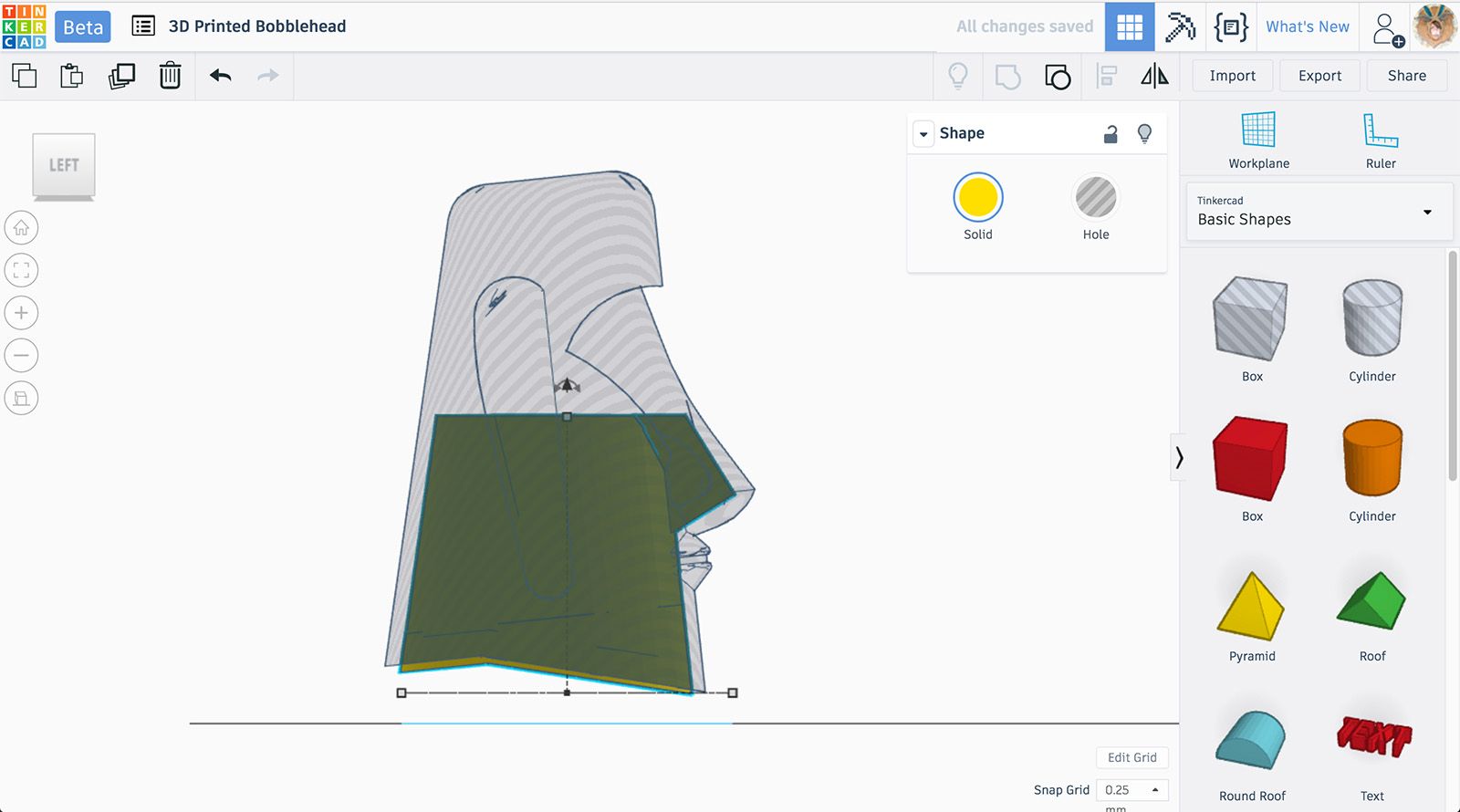
Task: Click the shapes panel scrollbar
Action: pos(1453,365)
